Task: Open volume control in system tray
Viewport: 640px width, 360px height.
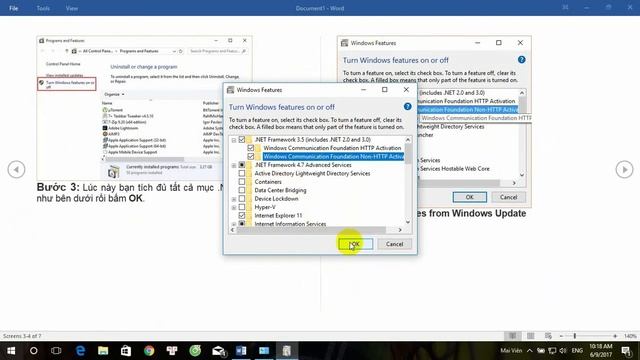Action: (x=563, y=351)
